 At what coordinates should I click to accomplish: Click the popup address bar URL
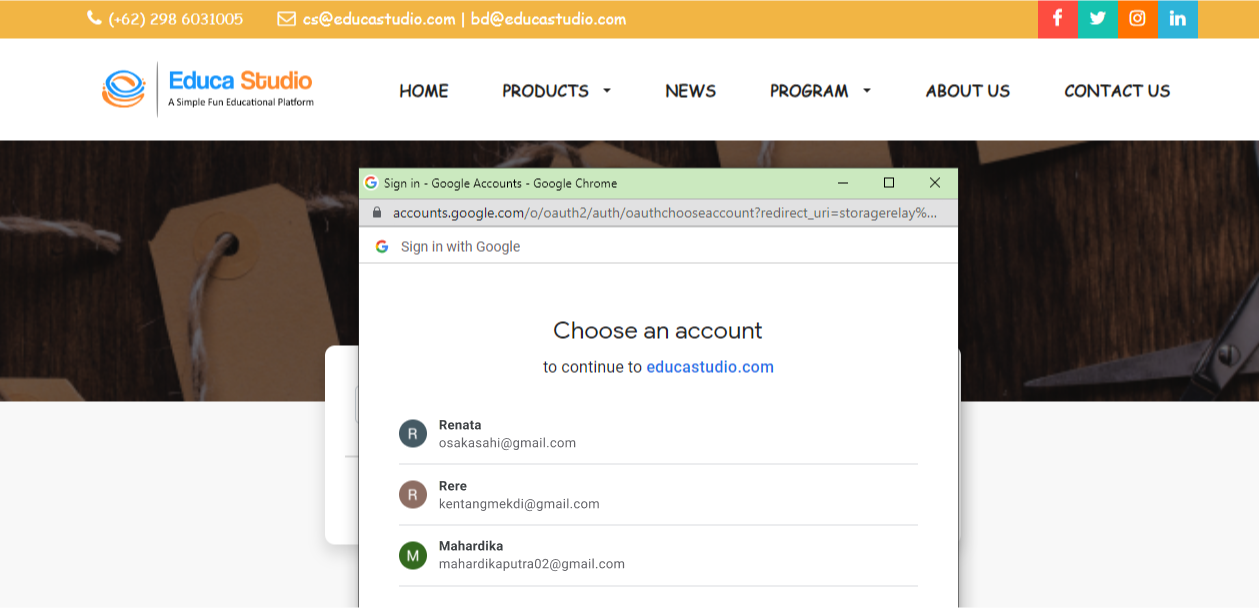click(x=664, y=213)
